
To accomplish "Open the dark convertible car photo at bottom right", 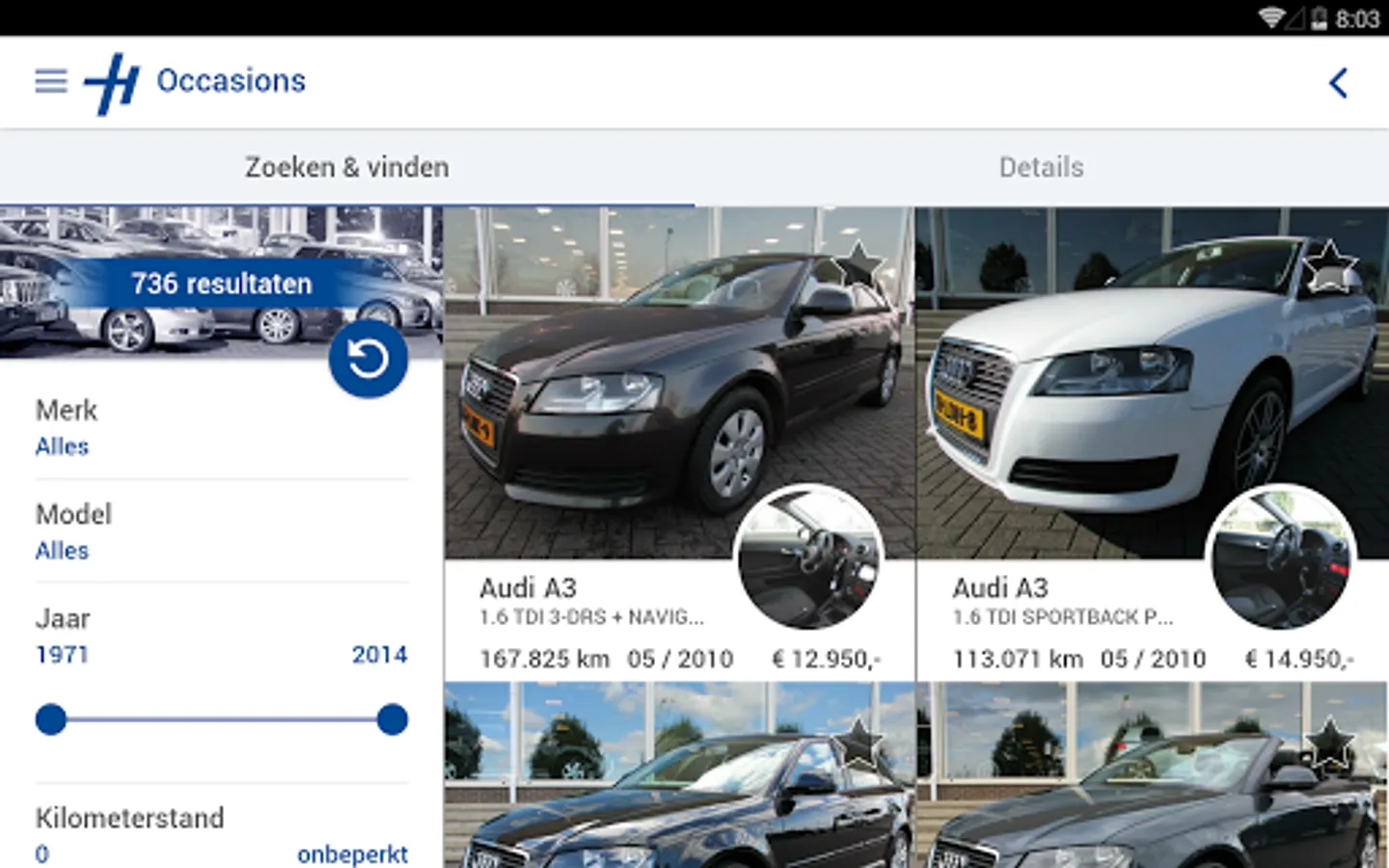I will [1153, 775].
